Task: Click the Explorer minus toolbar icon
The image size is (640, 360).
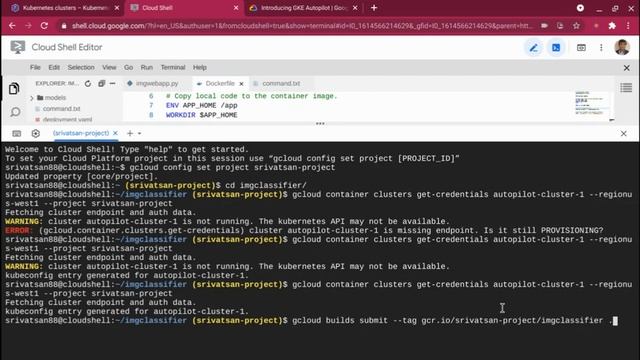Action: click(113, 84)
